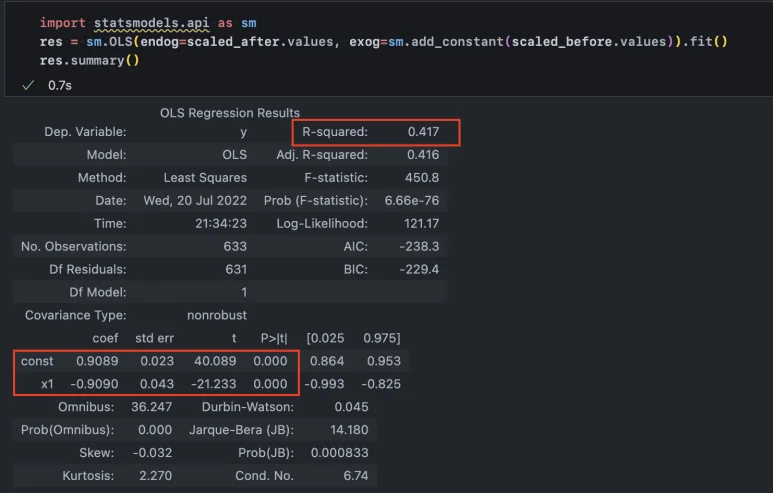The image size is (773, 493).
Task: Click the Adj. R-squared value 0.416
Action: tap(423, 155)
